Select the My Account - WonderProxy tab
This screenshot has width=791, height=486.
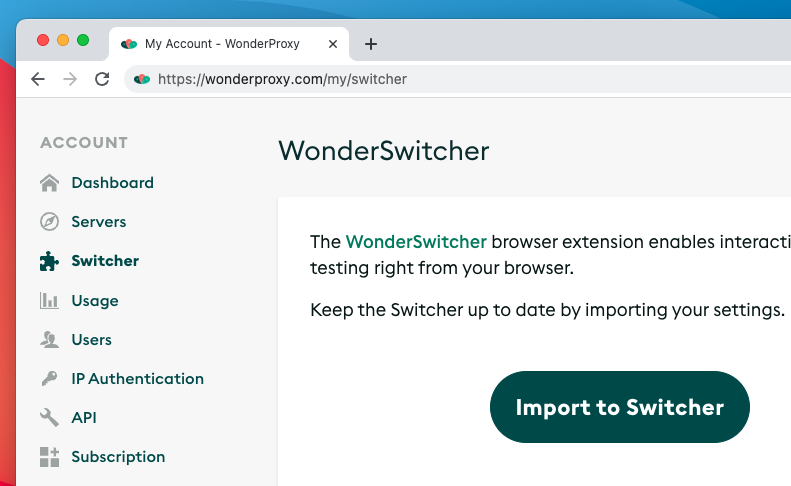coord(229,44)
